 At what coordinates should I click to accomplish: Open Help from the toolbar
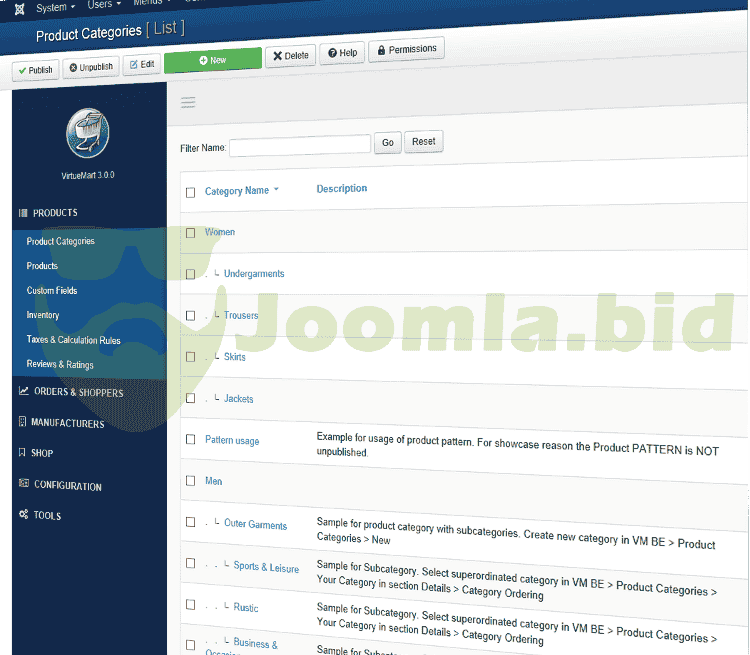pyautogui.click(x=342, y=53)
